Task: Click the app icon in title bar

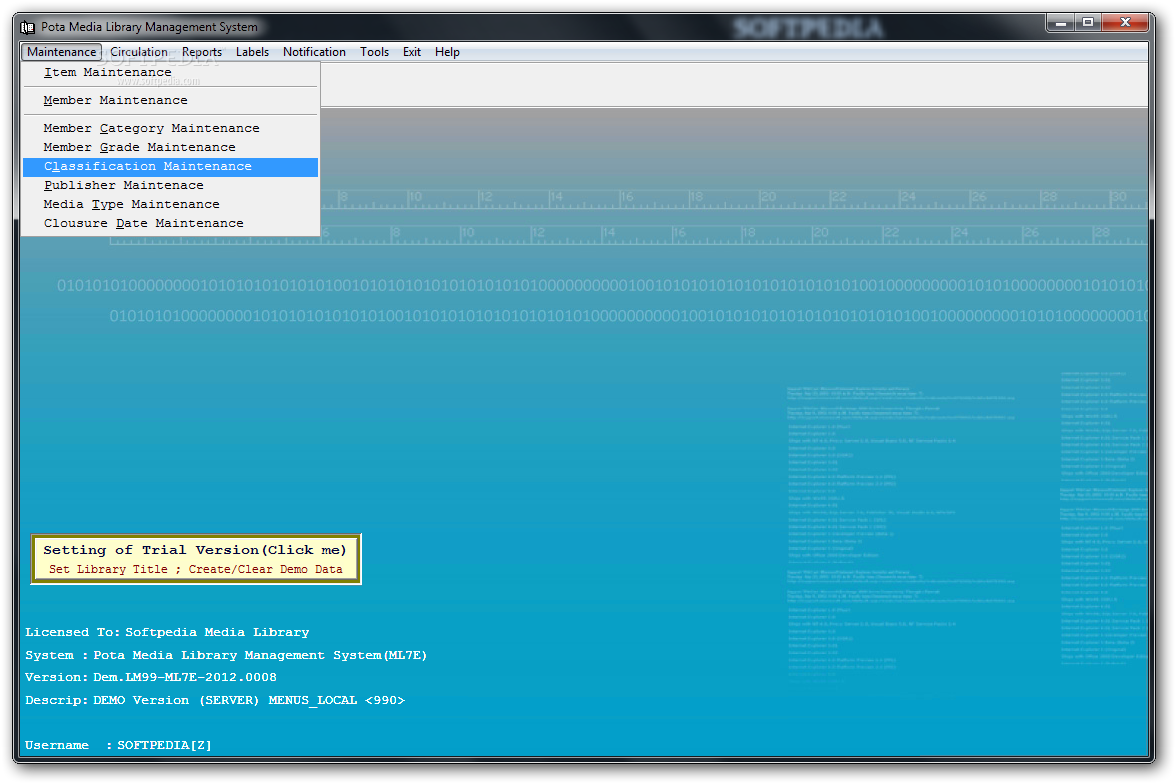Action: click(28, 27)
